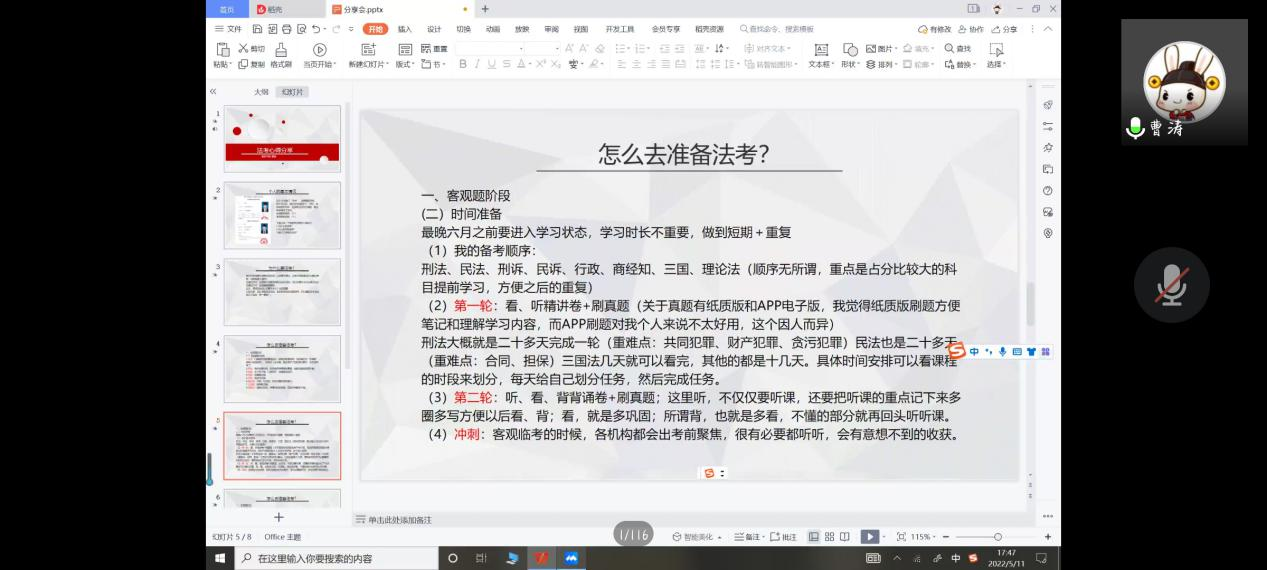Screen dimensions: 1267x570
Task: Open the 插入 ribbon tab
Action: 404,29
